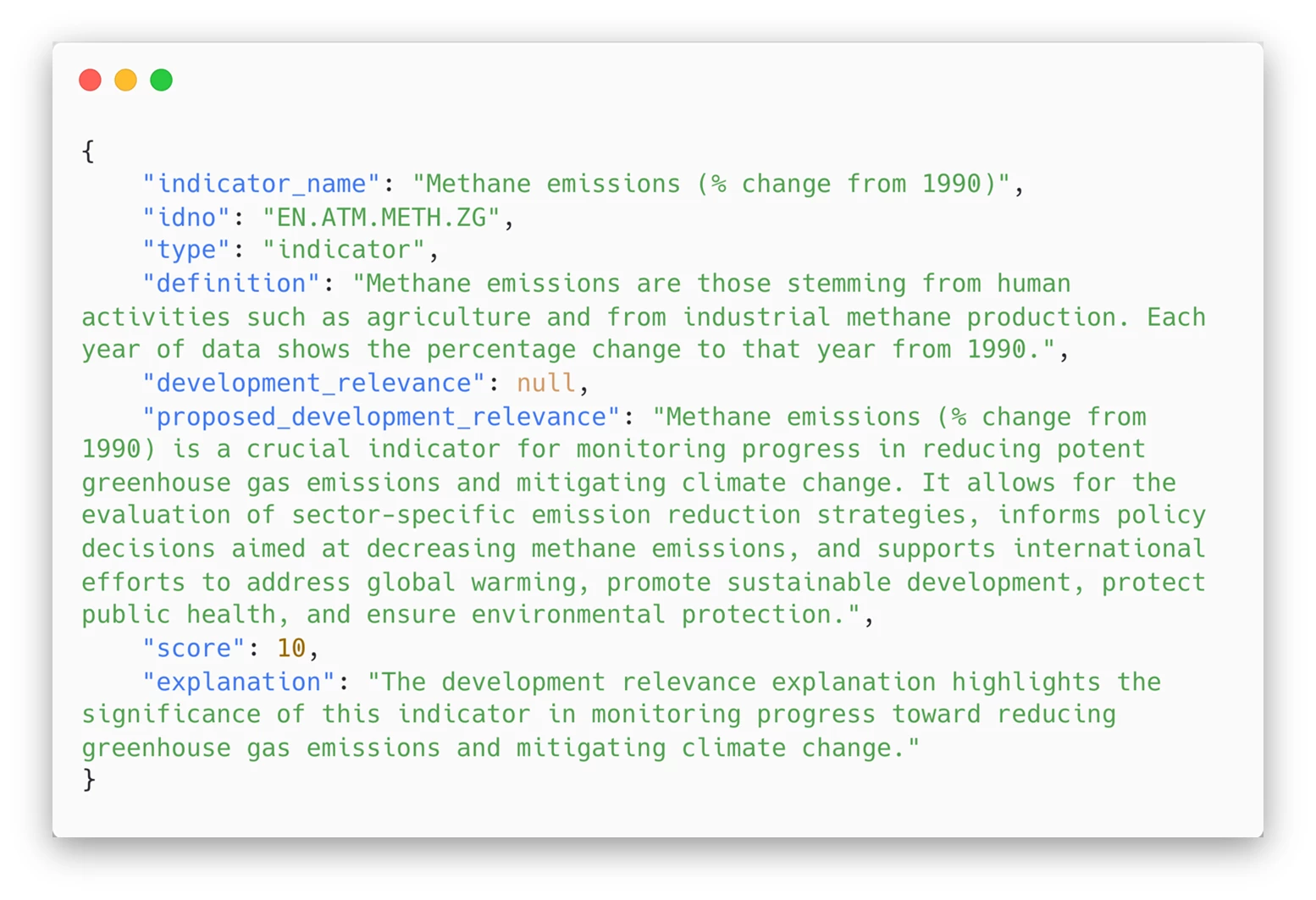Click the red close window dot
The height and width of the screenshot is (900, 1316).
90,80
